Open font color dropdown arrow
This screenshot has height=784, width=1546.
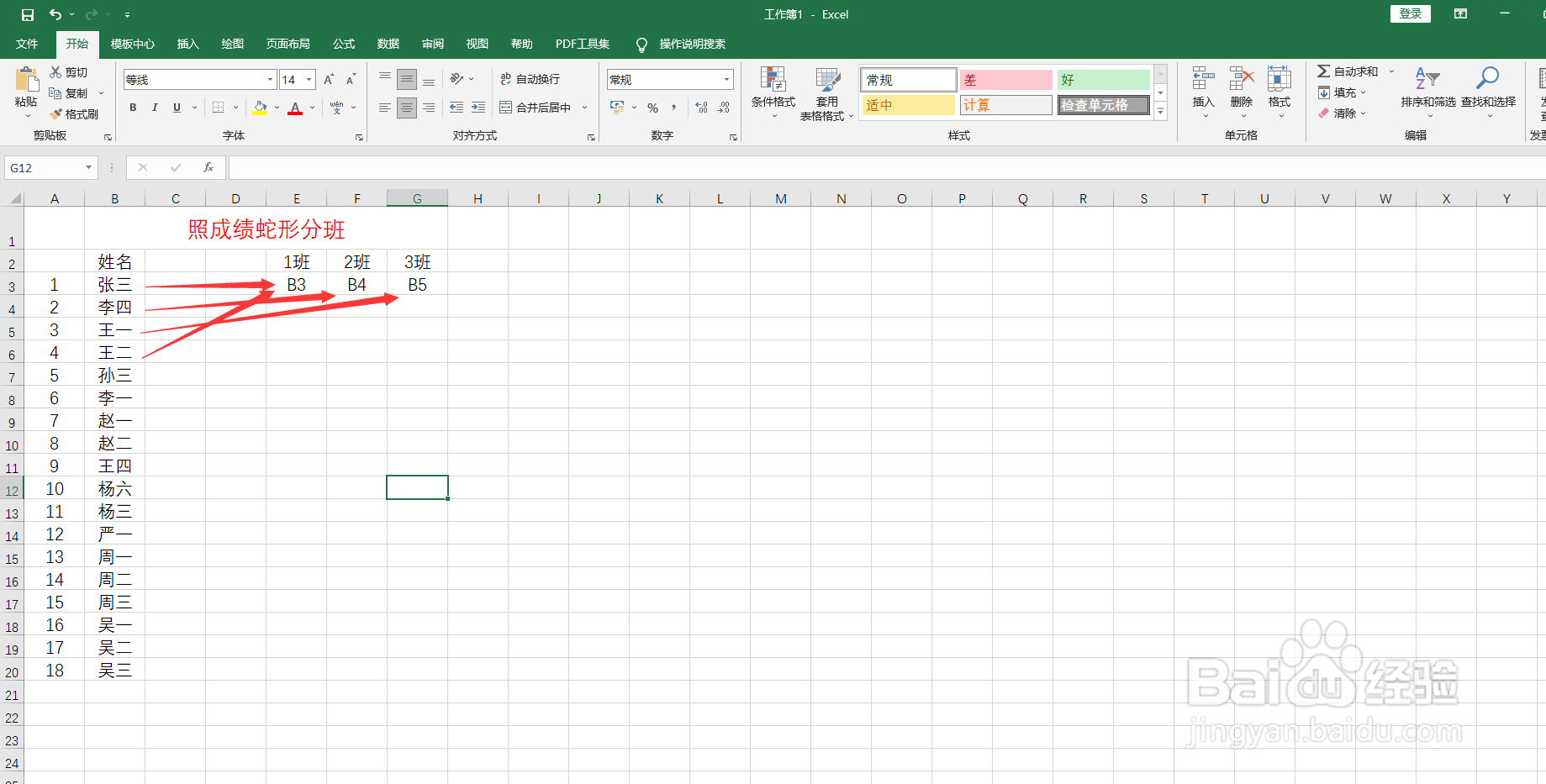pyautogui.click(x=312, y=108)
